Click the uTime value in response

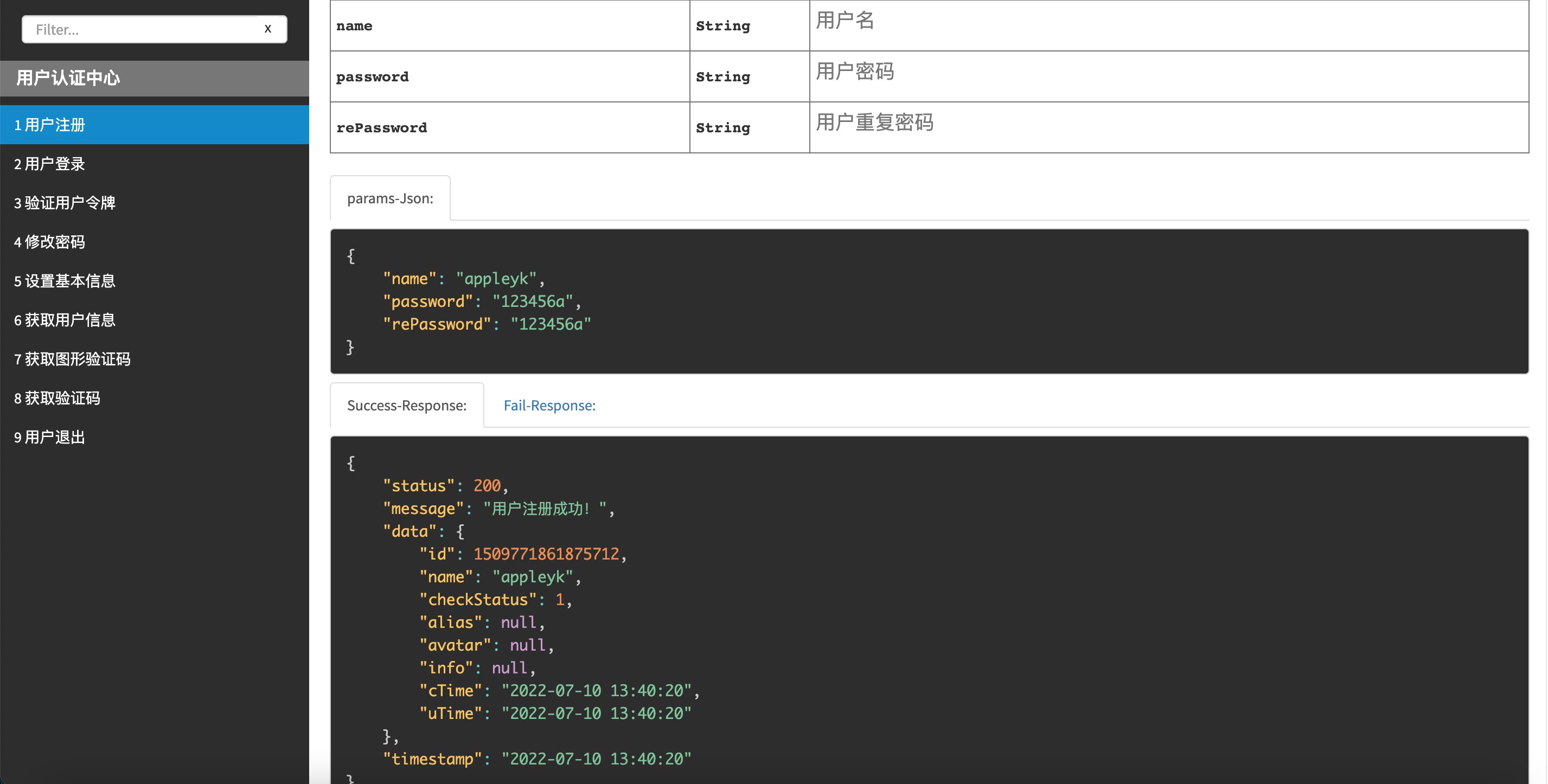pos(596,714)
